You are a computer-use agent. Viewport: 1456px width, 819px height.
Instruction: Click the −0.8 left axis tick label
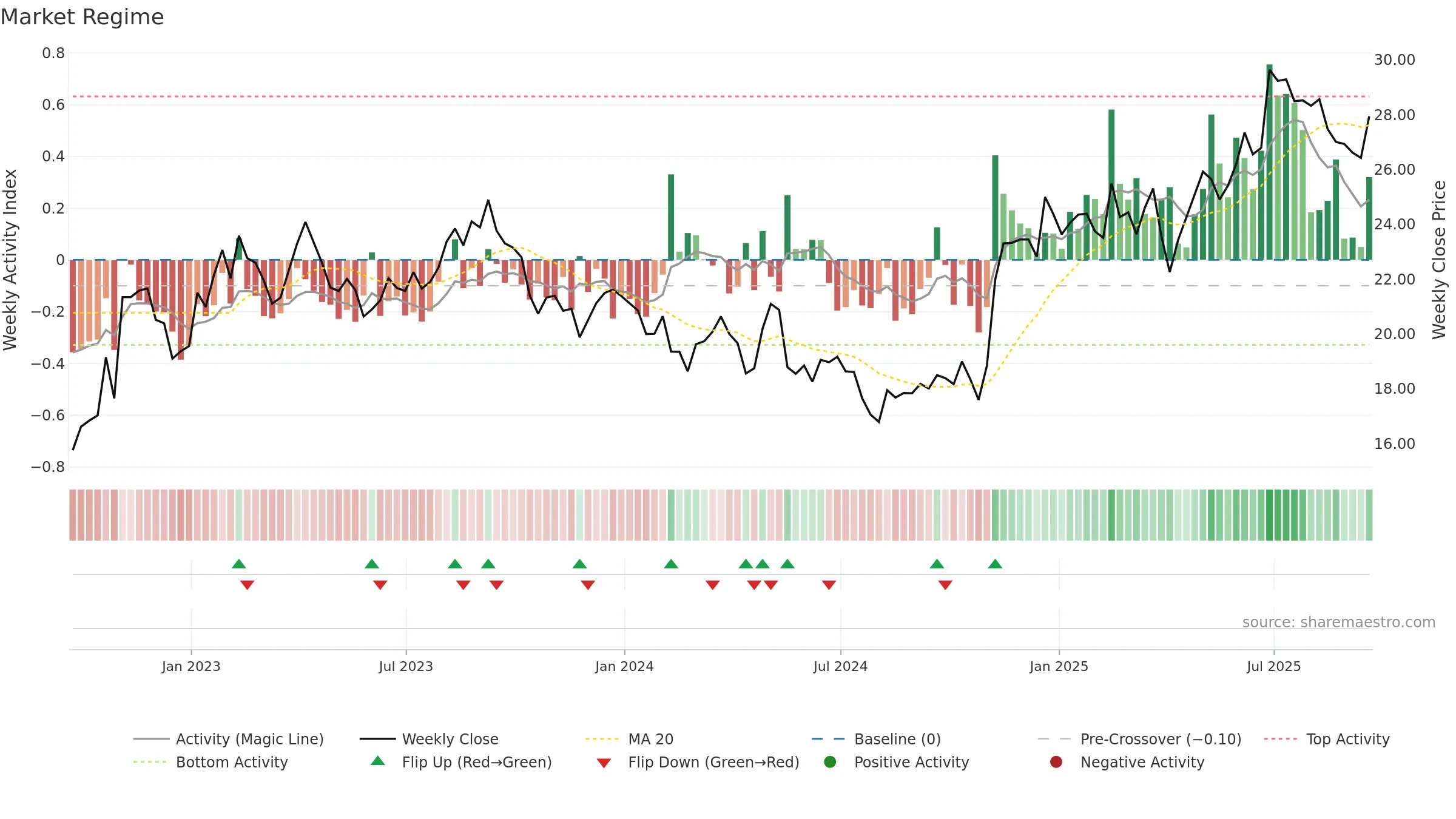[48, 467]
